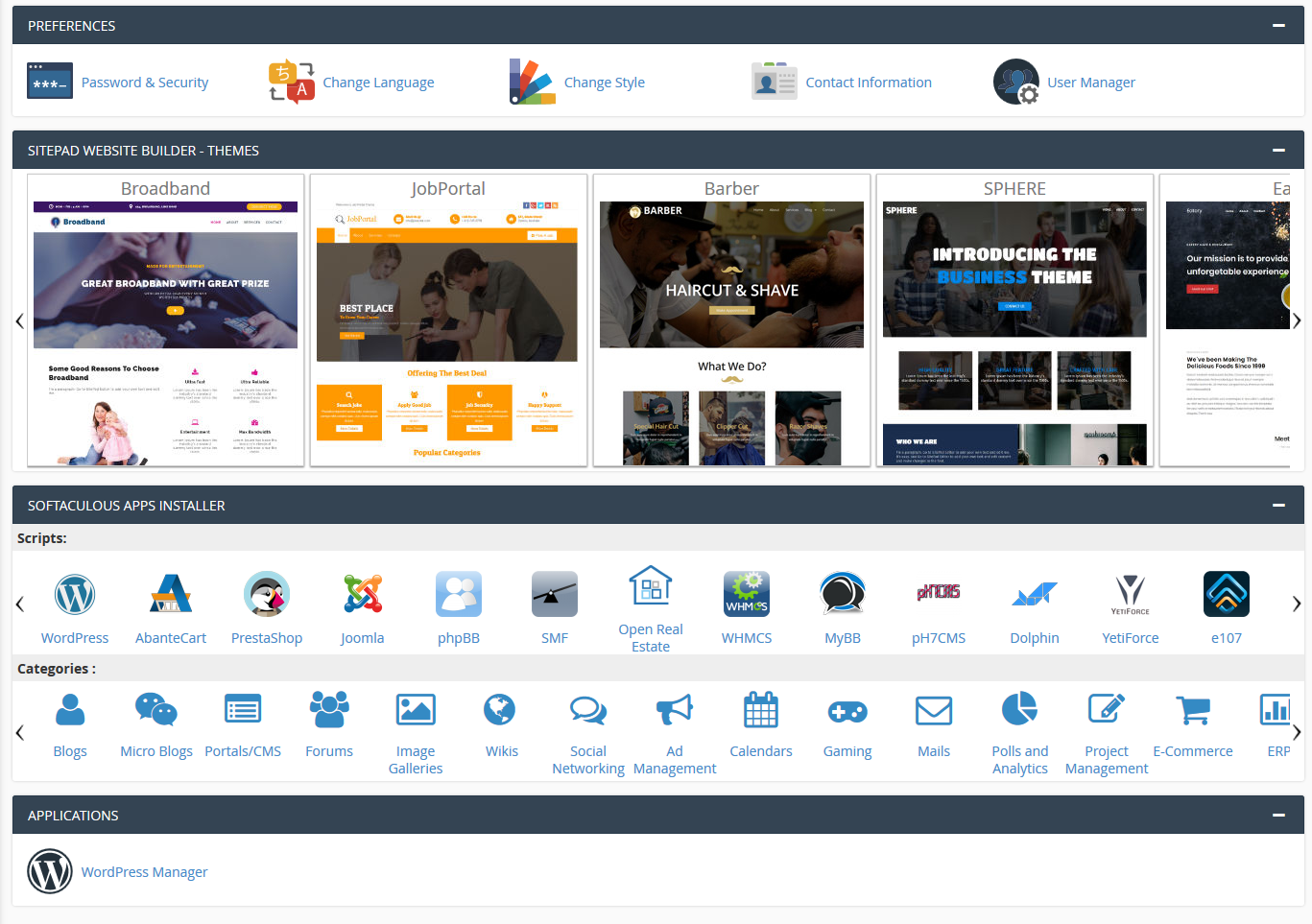The height and width of the screenshot is (924, 1312).
Task: Select the phpBB script icon
Action: tap(459, 595)
